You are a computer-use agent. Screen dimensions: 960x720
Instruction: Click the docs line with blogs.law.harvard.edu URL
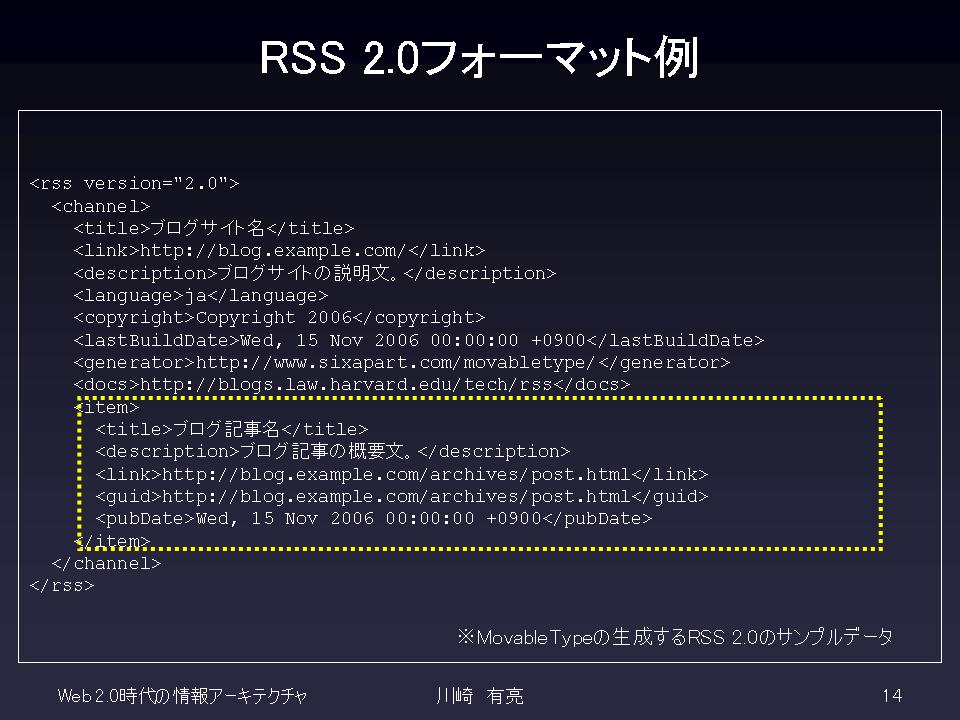tap(351, 384)
